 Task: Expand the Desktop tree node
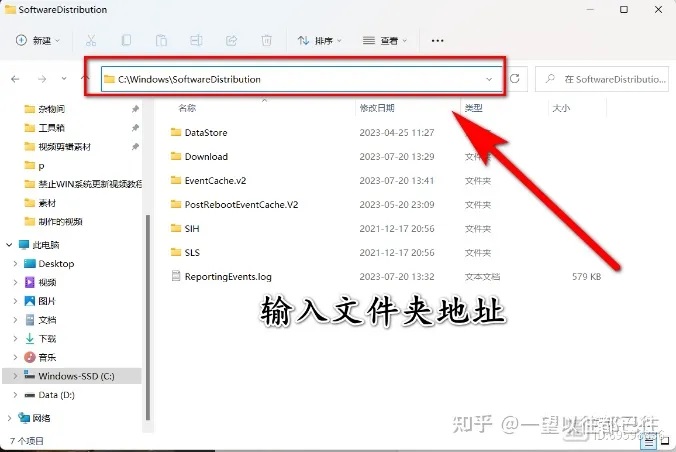(15, 264)
